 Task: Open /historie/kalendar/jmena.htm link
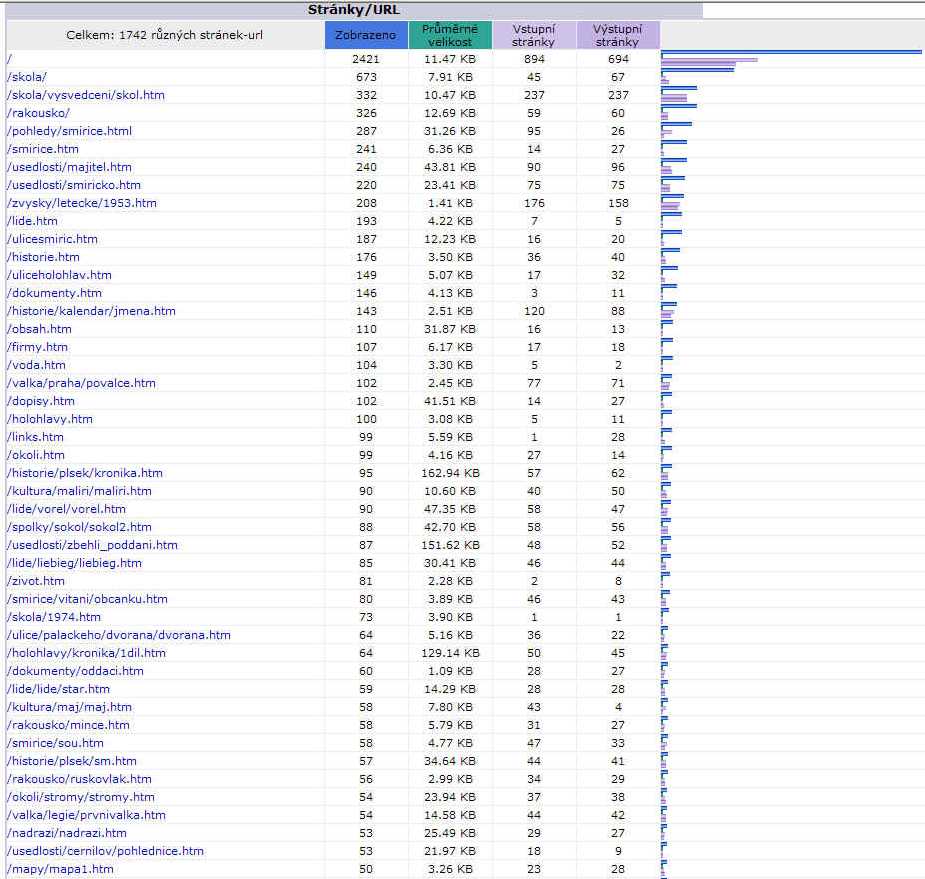pyautogui.click(x=91, y=311)
